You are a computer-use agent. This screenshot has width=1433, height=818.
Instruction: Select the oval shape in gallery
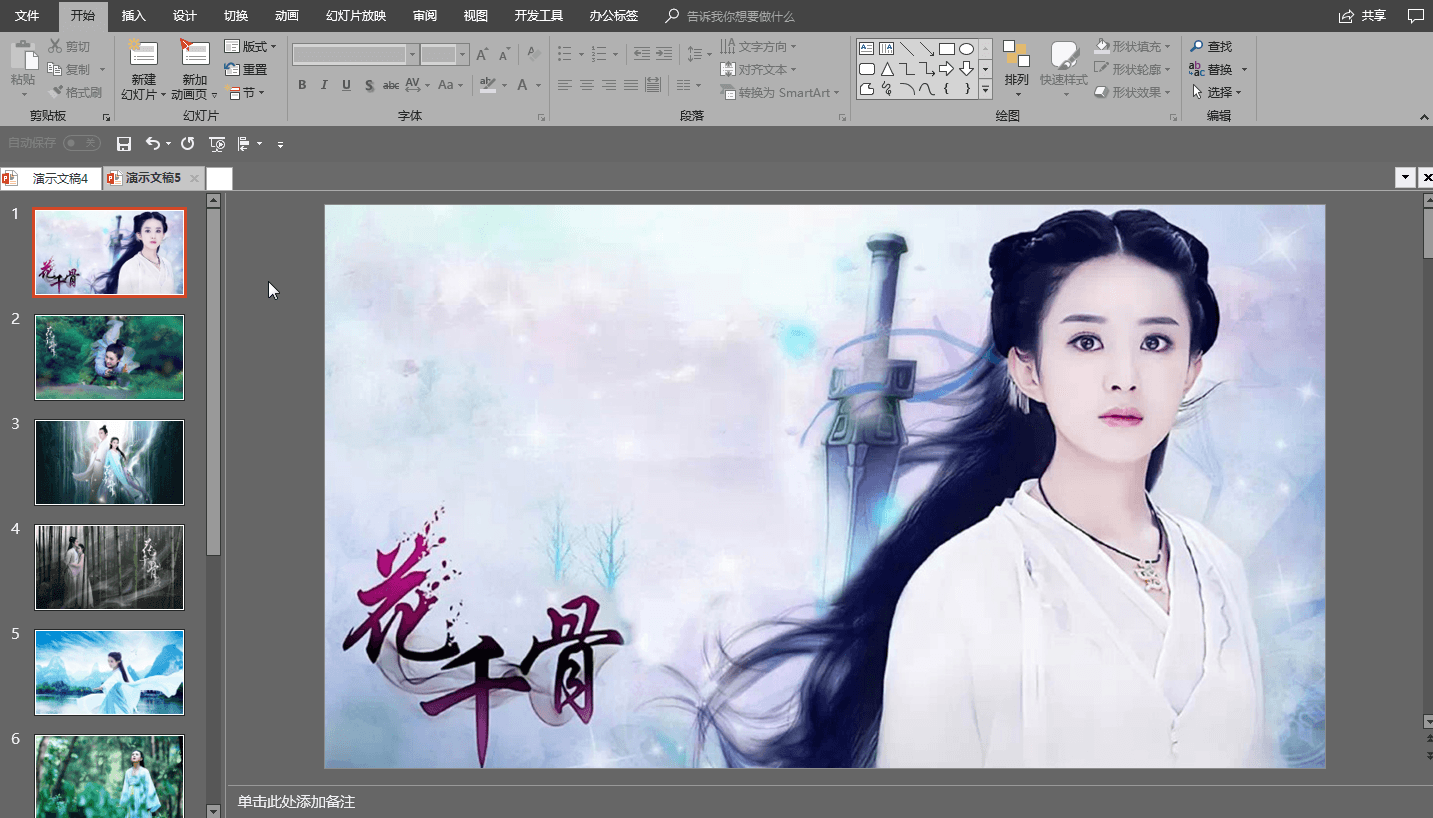966,49
